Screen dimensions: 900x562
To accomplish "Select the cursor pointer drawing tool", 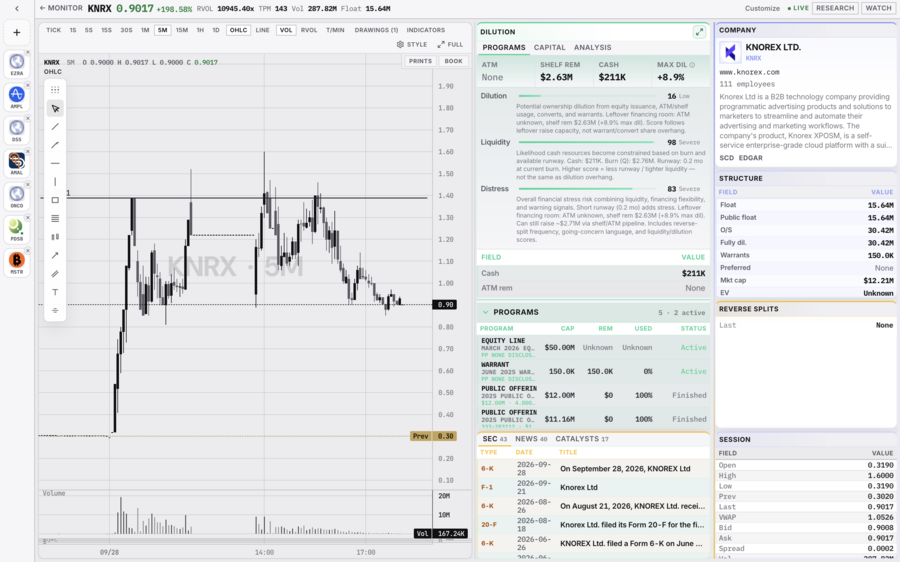I will click(x=55, y=108).
